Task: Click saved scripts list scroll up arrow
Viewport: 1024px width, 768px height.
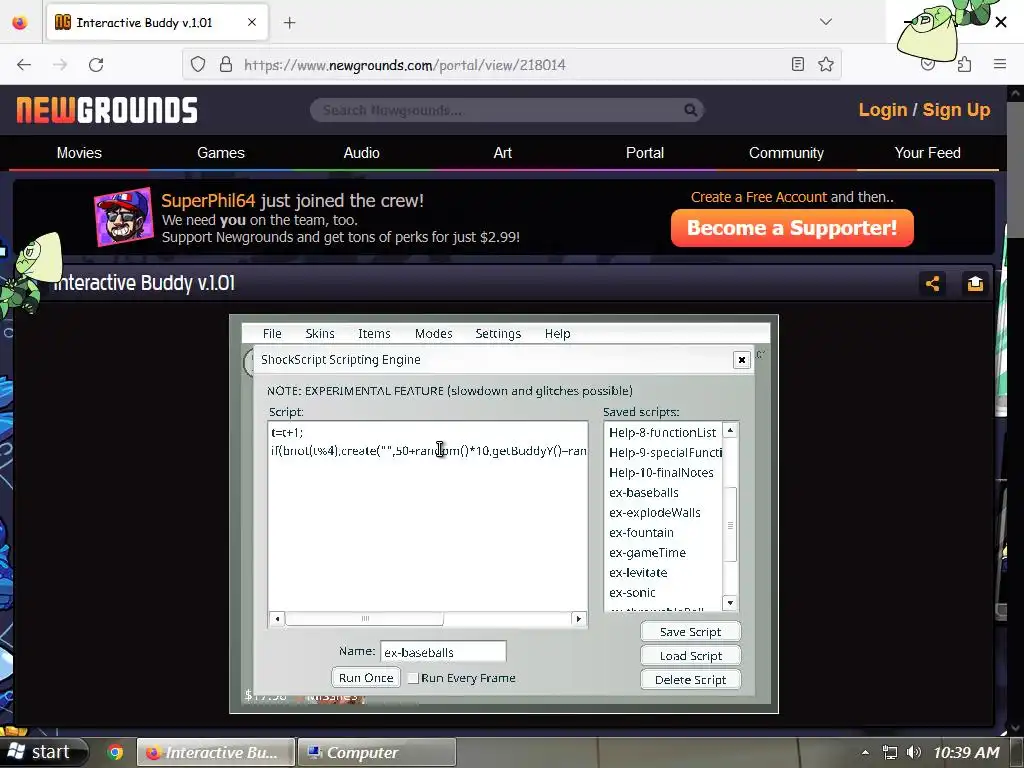Action: 731,430
